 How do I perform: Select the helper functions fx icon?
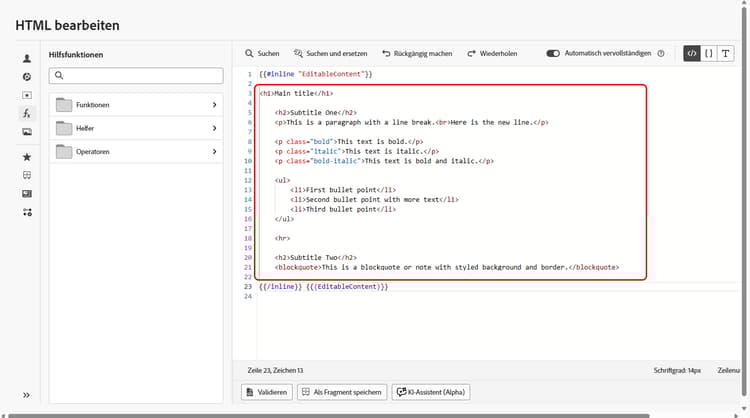tap(27, 113)
